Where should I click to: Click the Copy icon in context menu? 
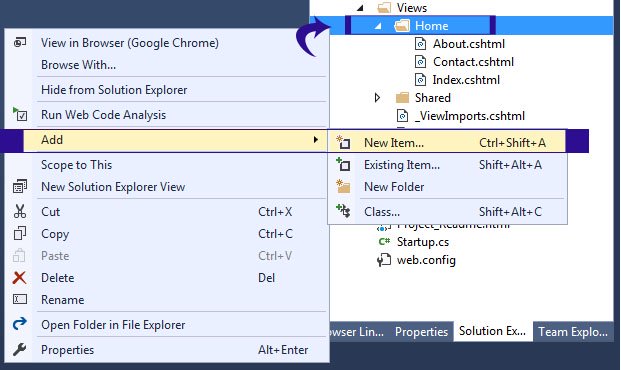point(19,233)
